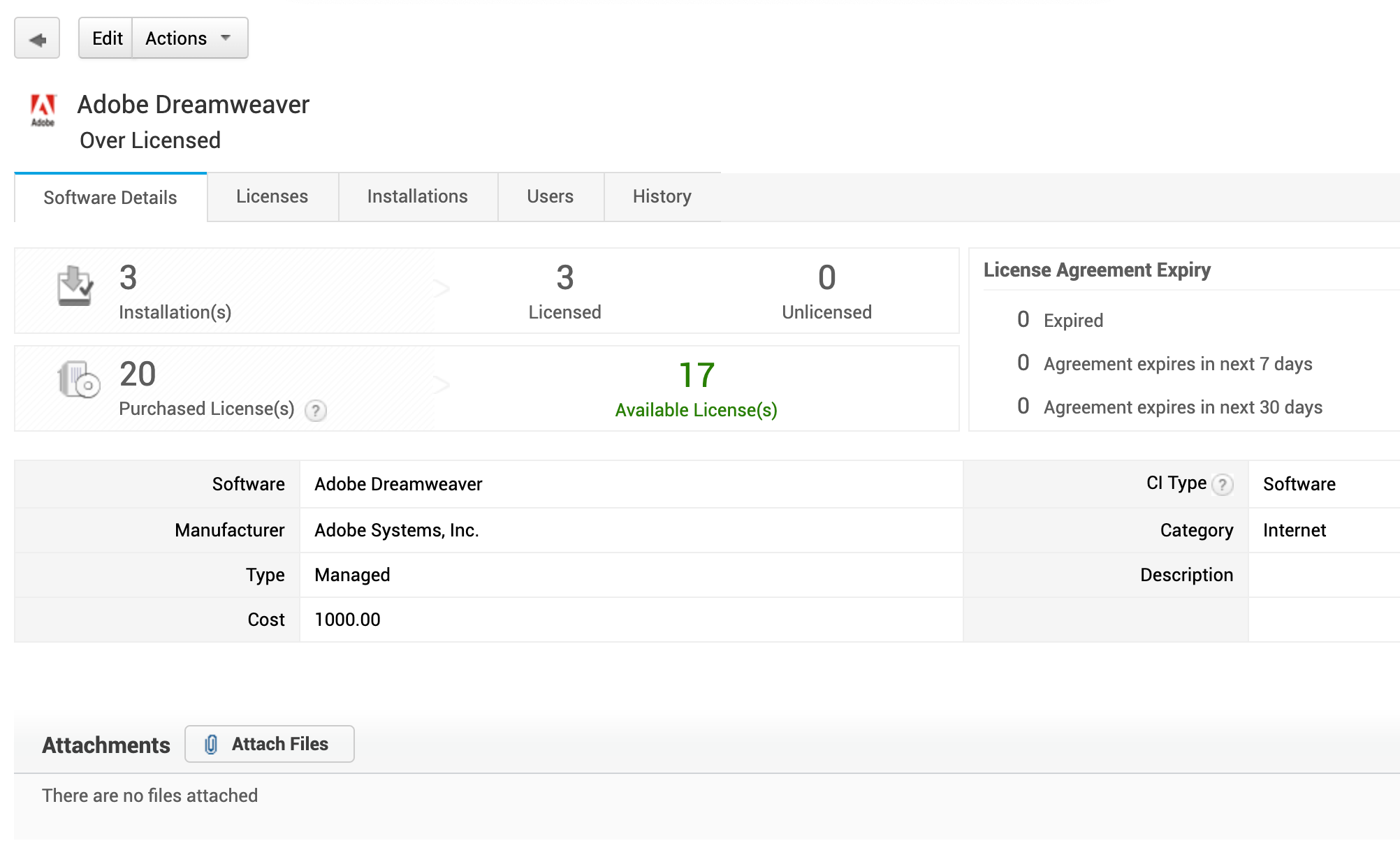Click the Expired agreements count

pos(1023,320)
